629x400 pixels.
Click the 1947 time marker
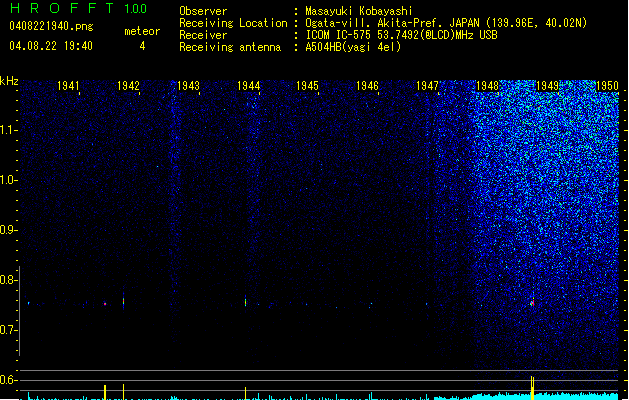point(427,86)
